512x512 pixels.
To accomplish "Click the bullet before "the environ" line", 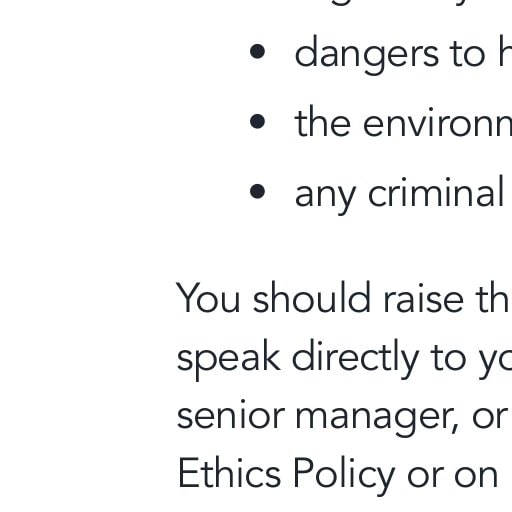I will [x=257, y=122].
